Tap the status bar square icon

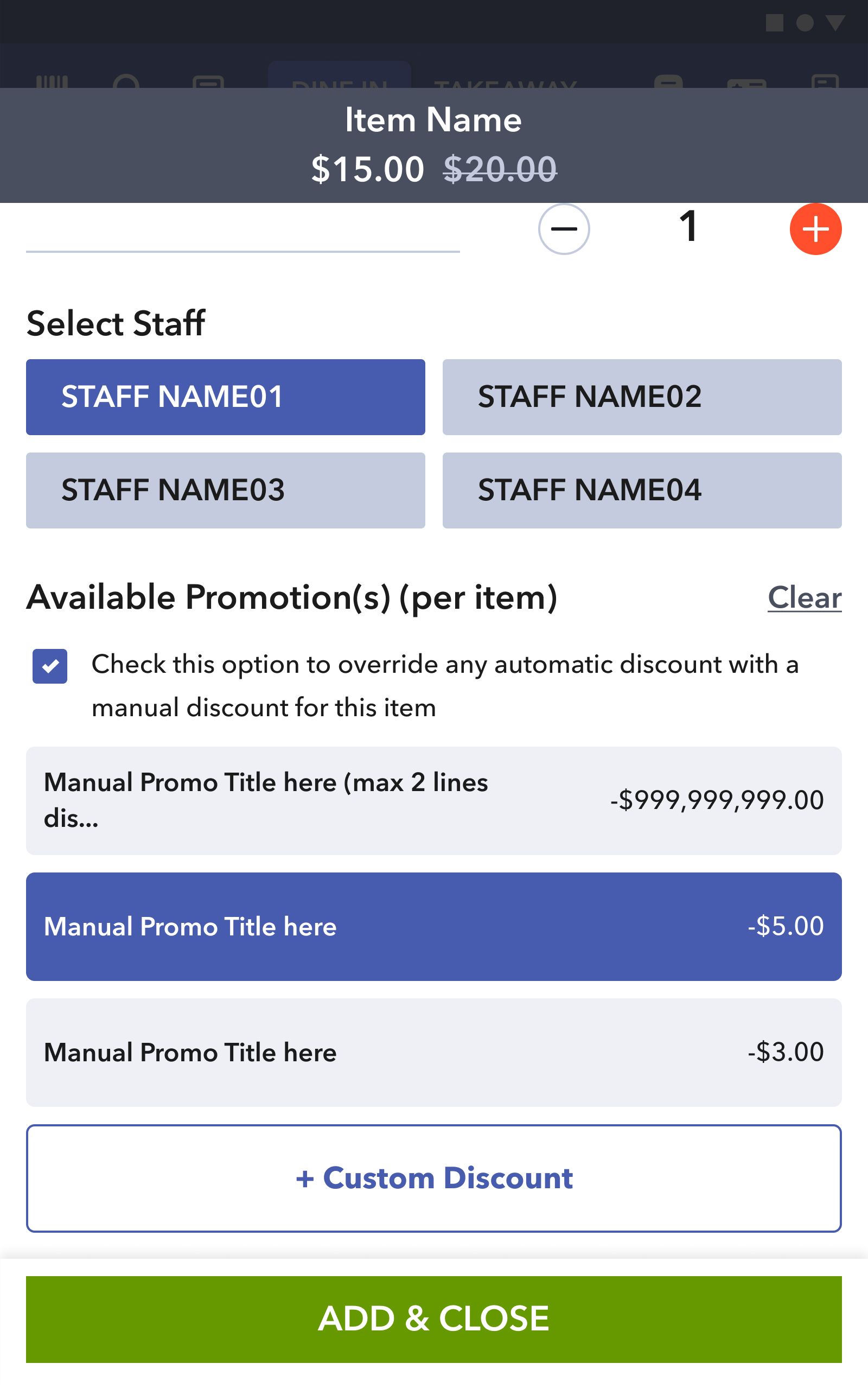pos(775,23)
